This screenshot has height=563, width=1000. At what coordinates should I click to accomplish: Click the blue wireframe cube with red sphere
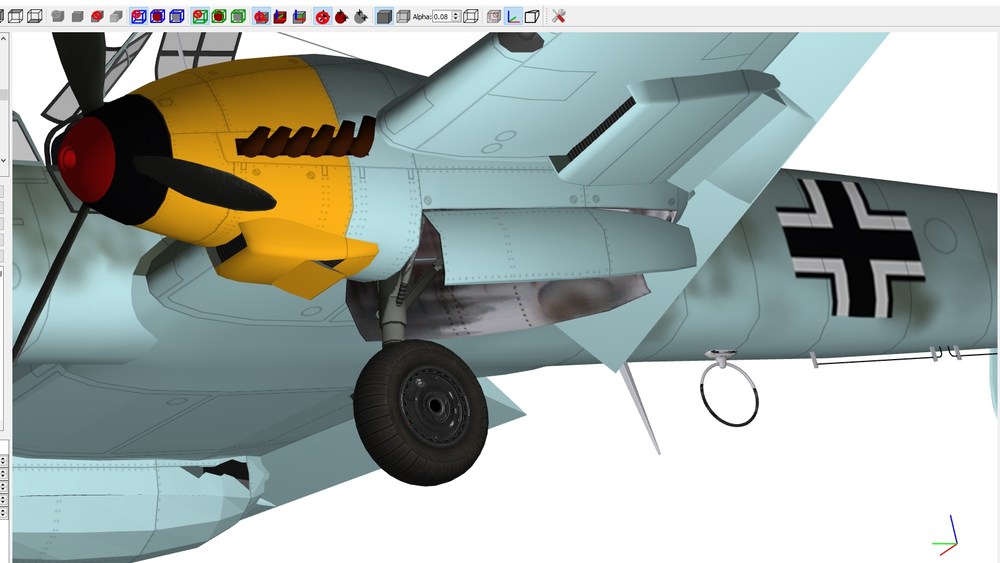(x=158, y=17)
